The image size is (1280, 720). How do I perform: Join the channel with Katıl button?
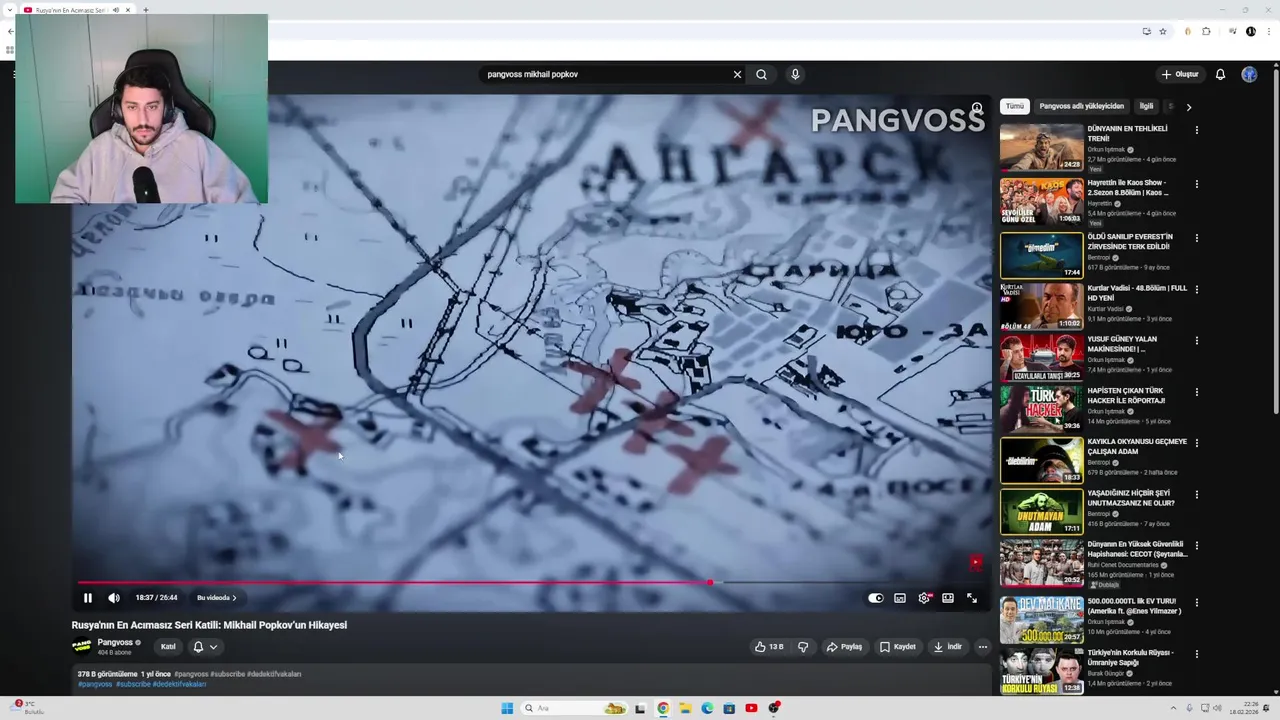click(168, 647)
